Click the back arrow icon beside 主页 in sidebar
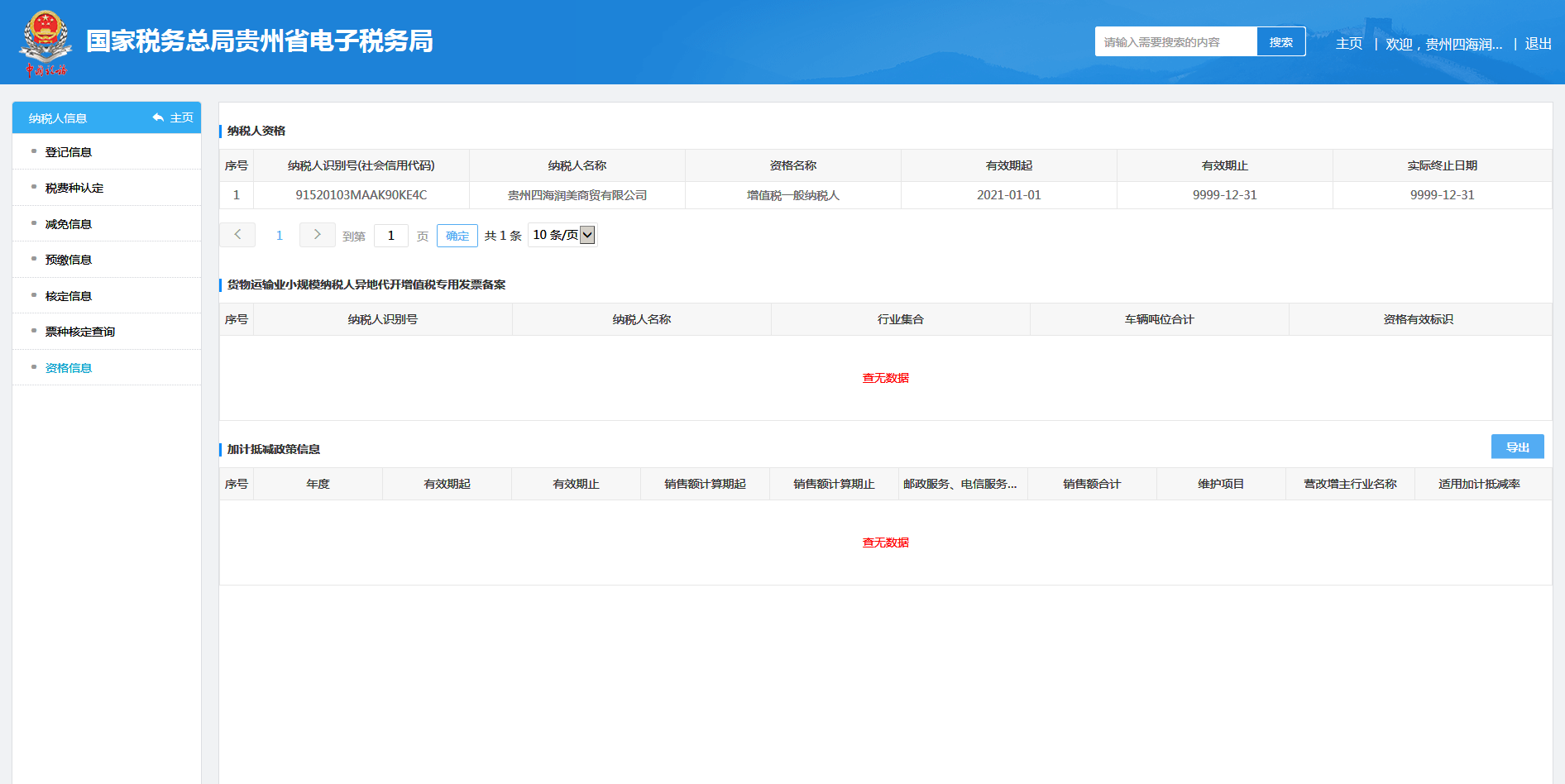 point(158,117)
